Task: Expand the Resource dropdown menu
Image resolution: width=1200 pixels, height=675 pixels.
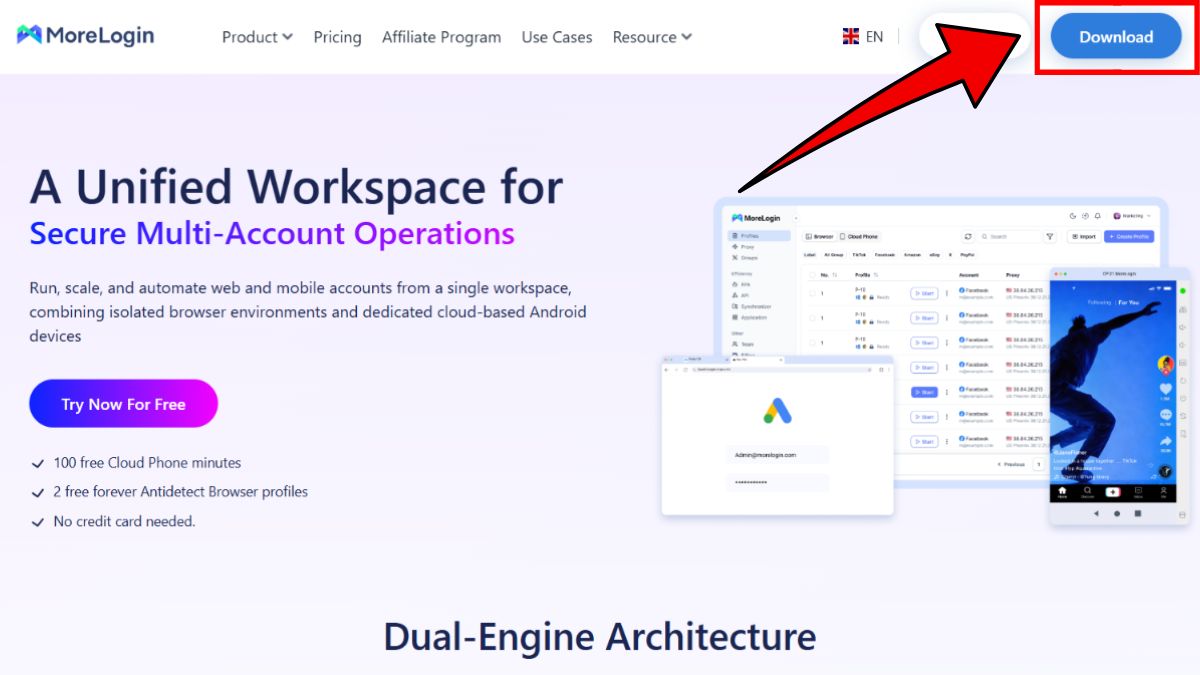Action: click(x=652, y=37)
